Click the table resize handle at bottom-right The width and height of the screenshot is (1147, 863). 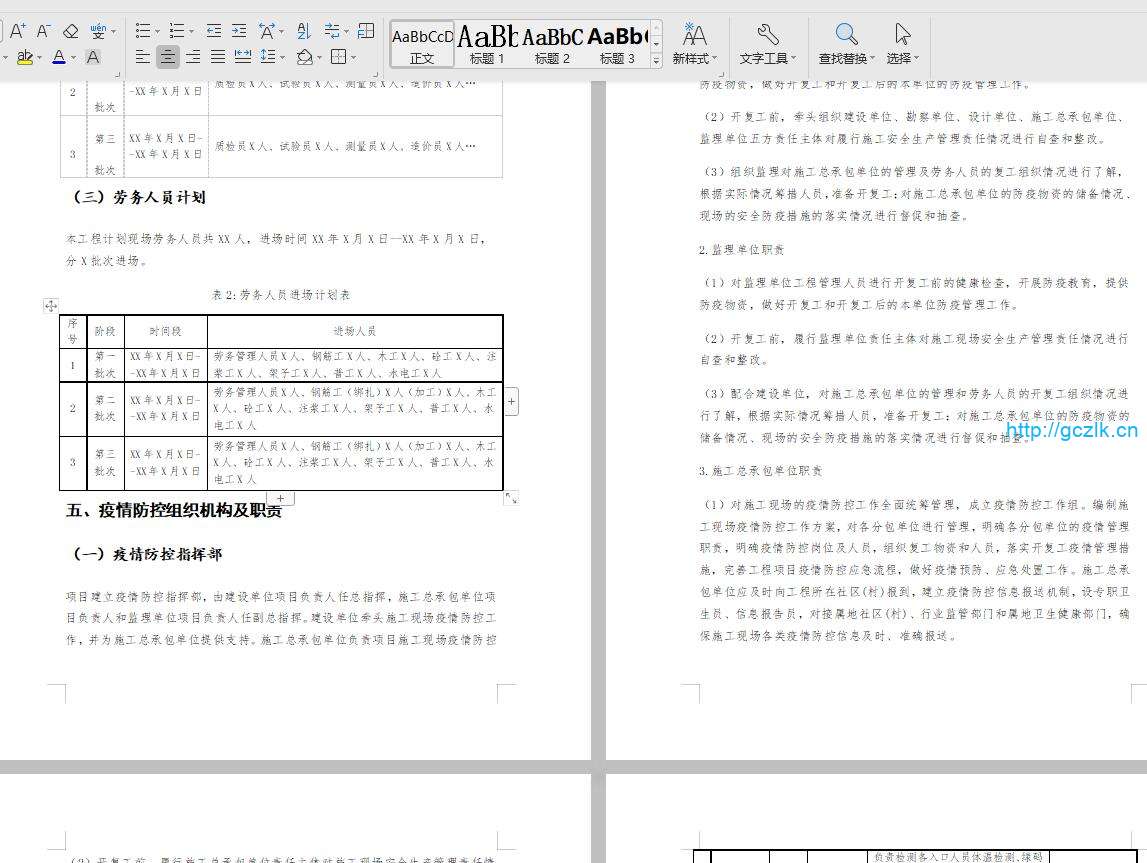click(x=511, y=497)
